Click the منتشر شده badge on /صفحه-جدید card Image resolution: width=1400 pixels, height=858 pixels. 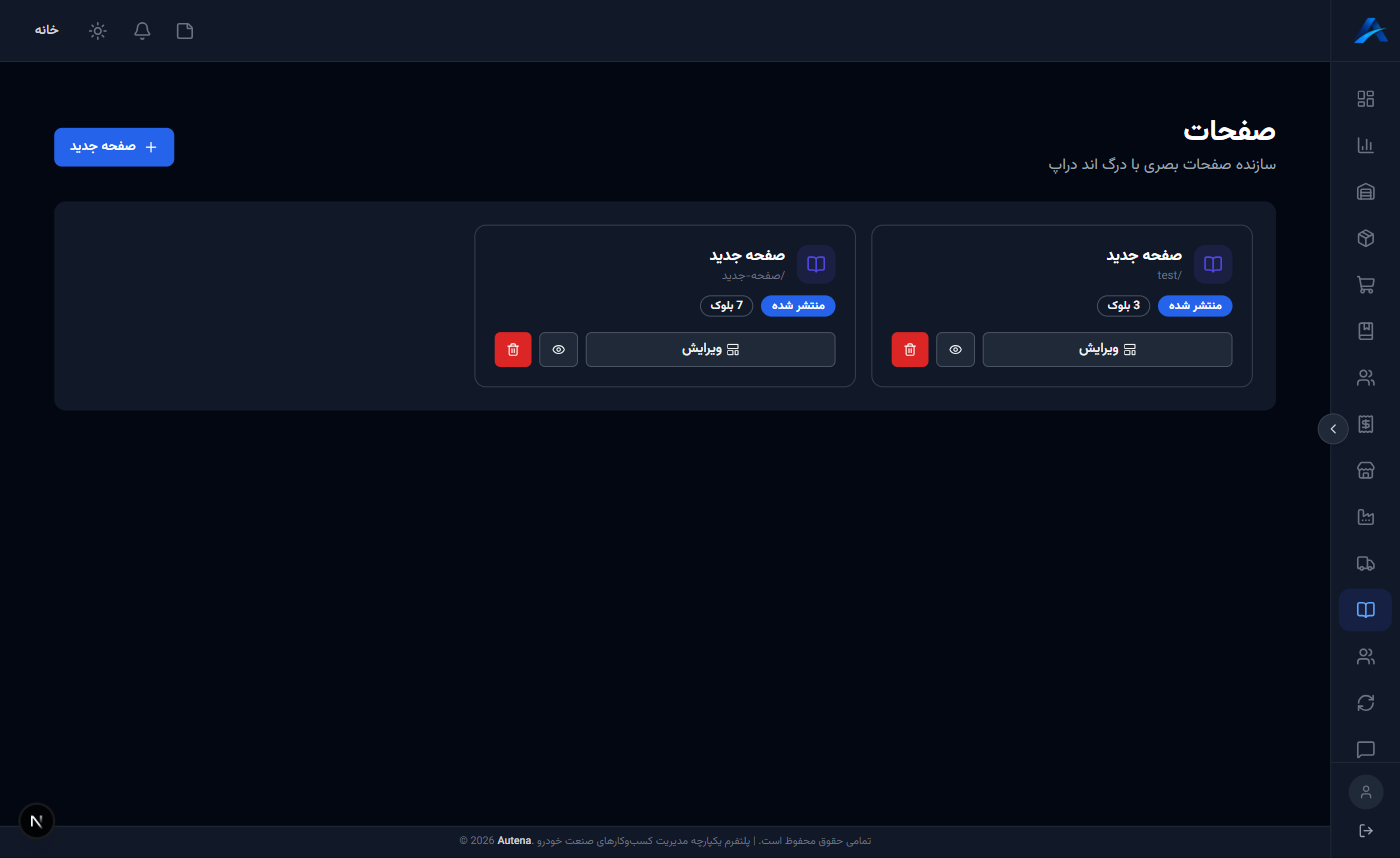pos(798,306)
